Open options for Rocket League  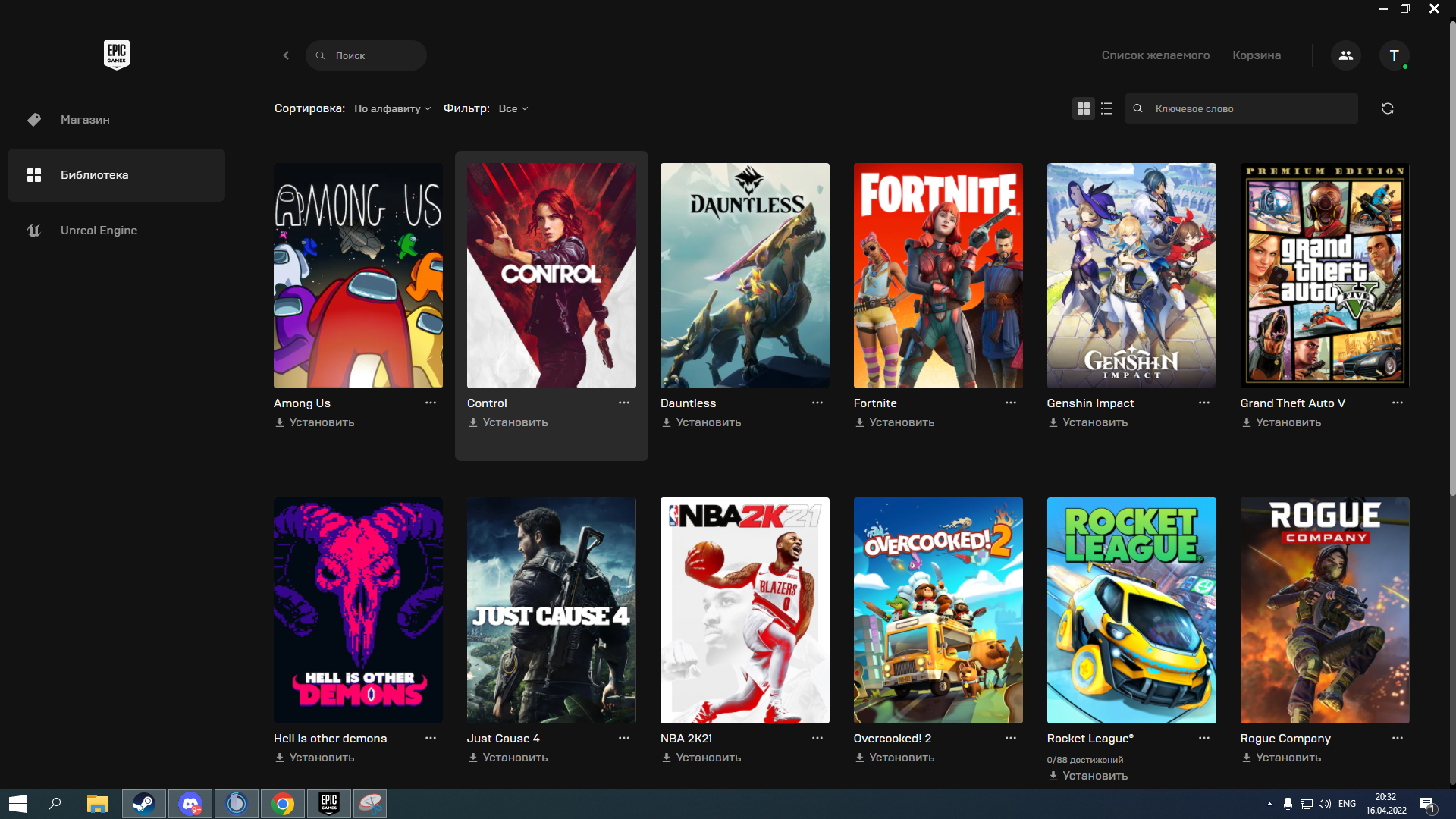1204,738
